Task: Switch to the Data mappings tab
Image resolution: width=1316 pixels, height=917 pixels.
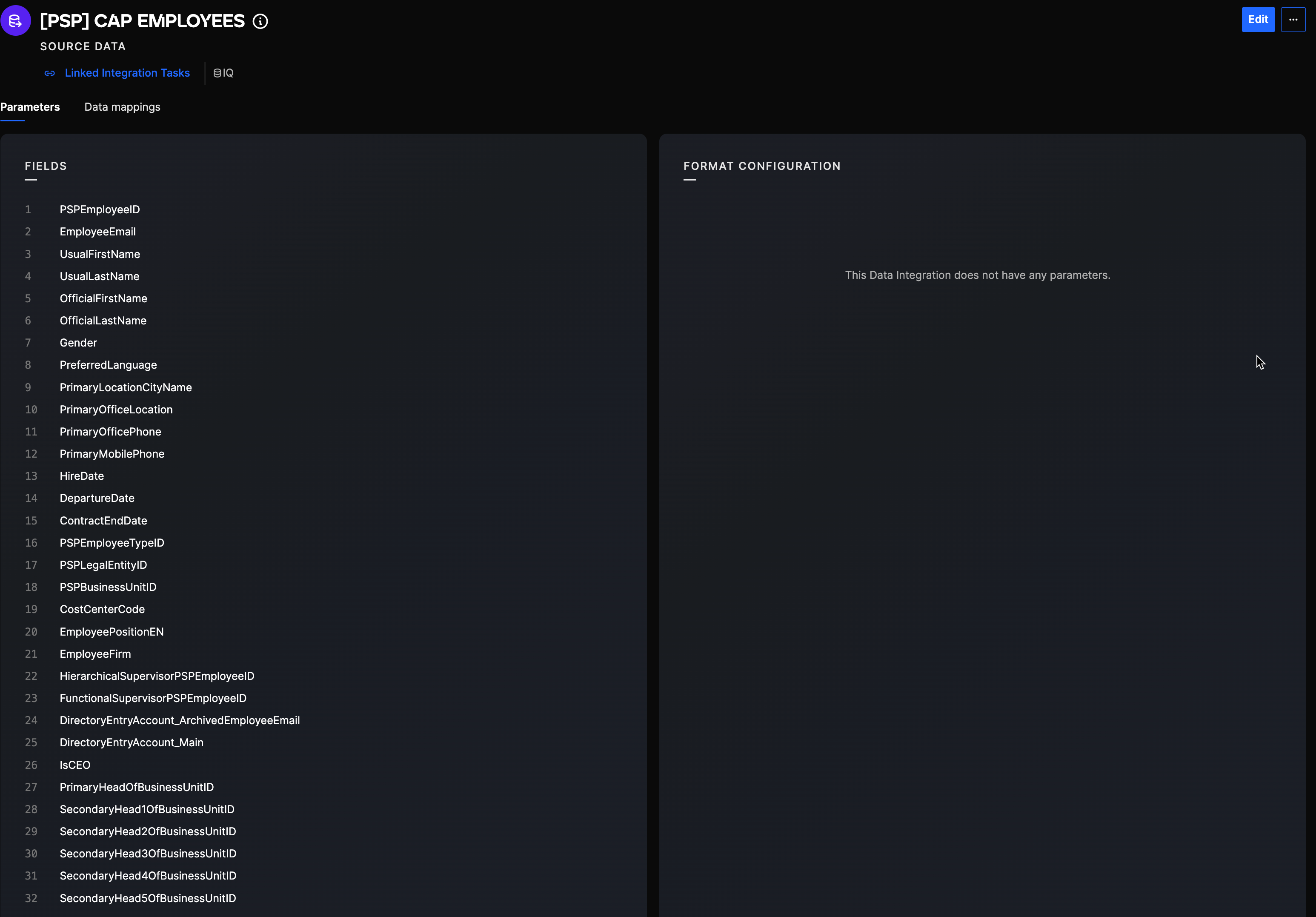Action: point(122,107)
